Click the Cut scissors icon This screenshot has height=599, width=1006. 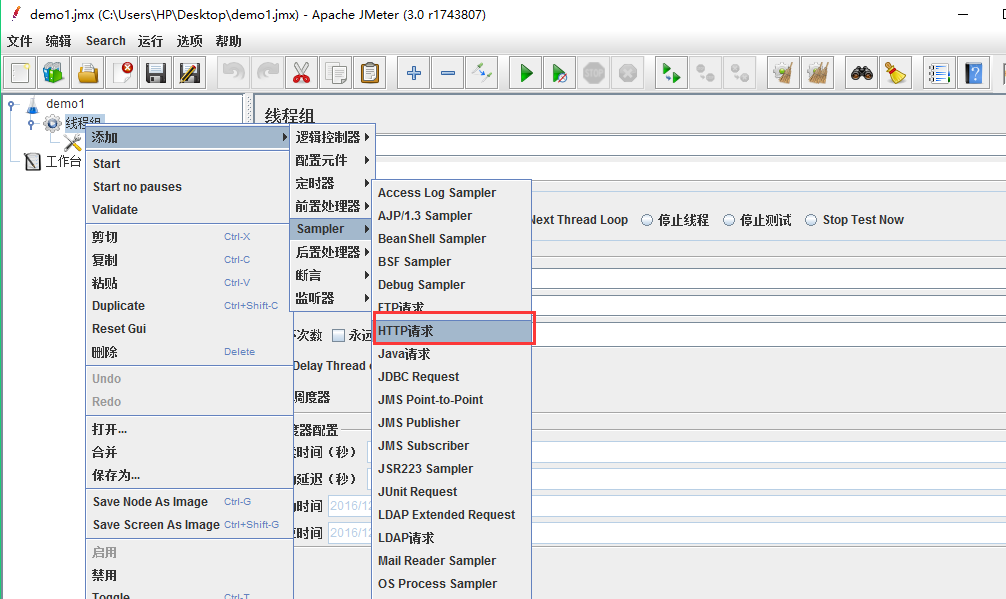coord(302,72)
